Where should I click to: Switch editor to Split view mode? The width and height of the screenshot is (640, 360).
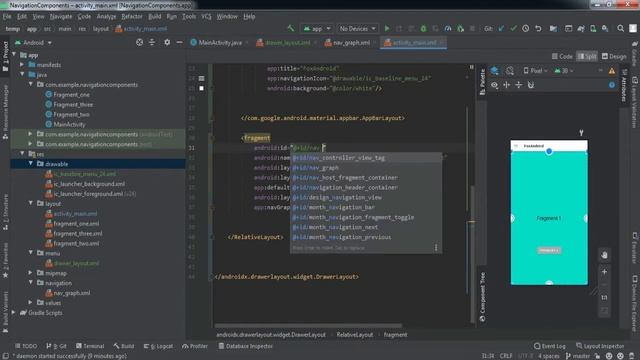click(x=587, y=56)
